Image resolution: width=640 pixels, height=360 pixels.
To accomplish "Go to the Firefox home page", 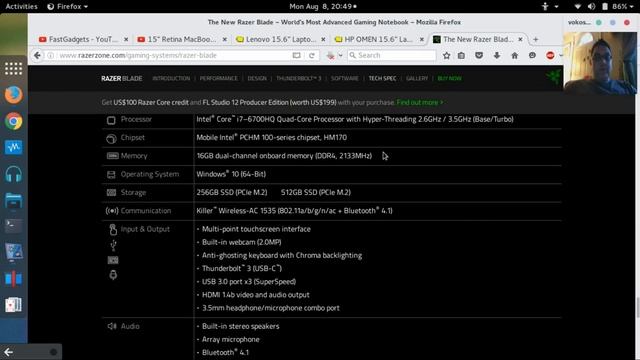I will 514,55.
